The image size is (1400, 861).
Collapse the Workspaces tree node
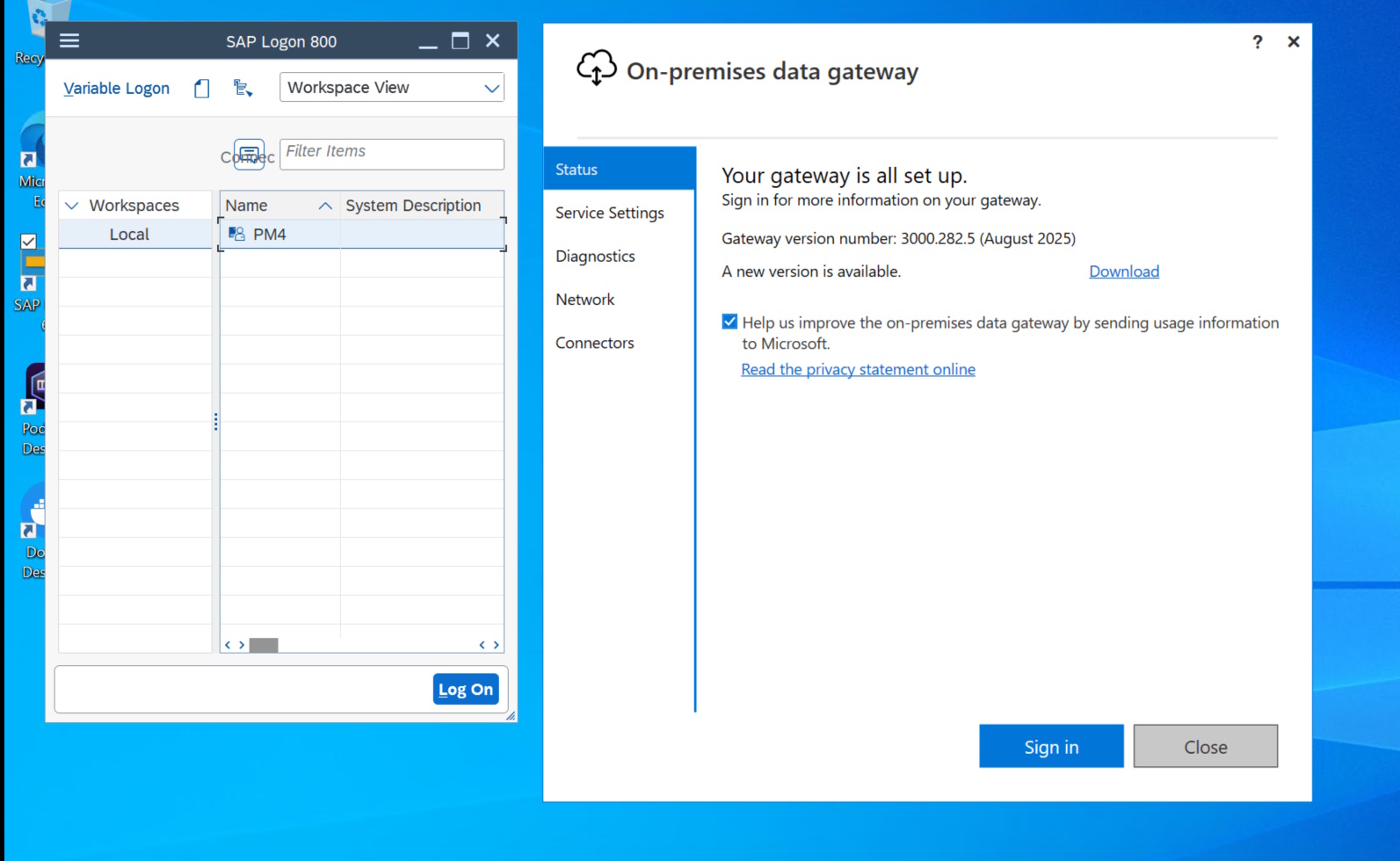tap(72, 206)
